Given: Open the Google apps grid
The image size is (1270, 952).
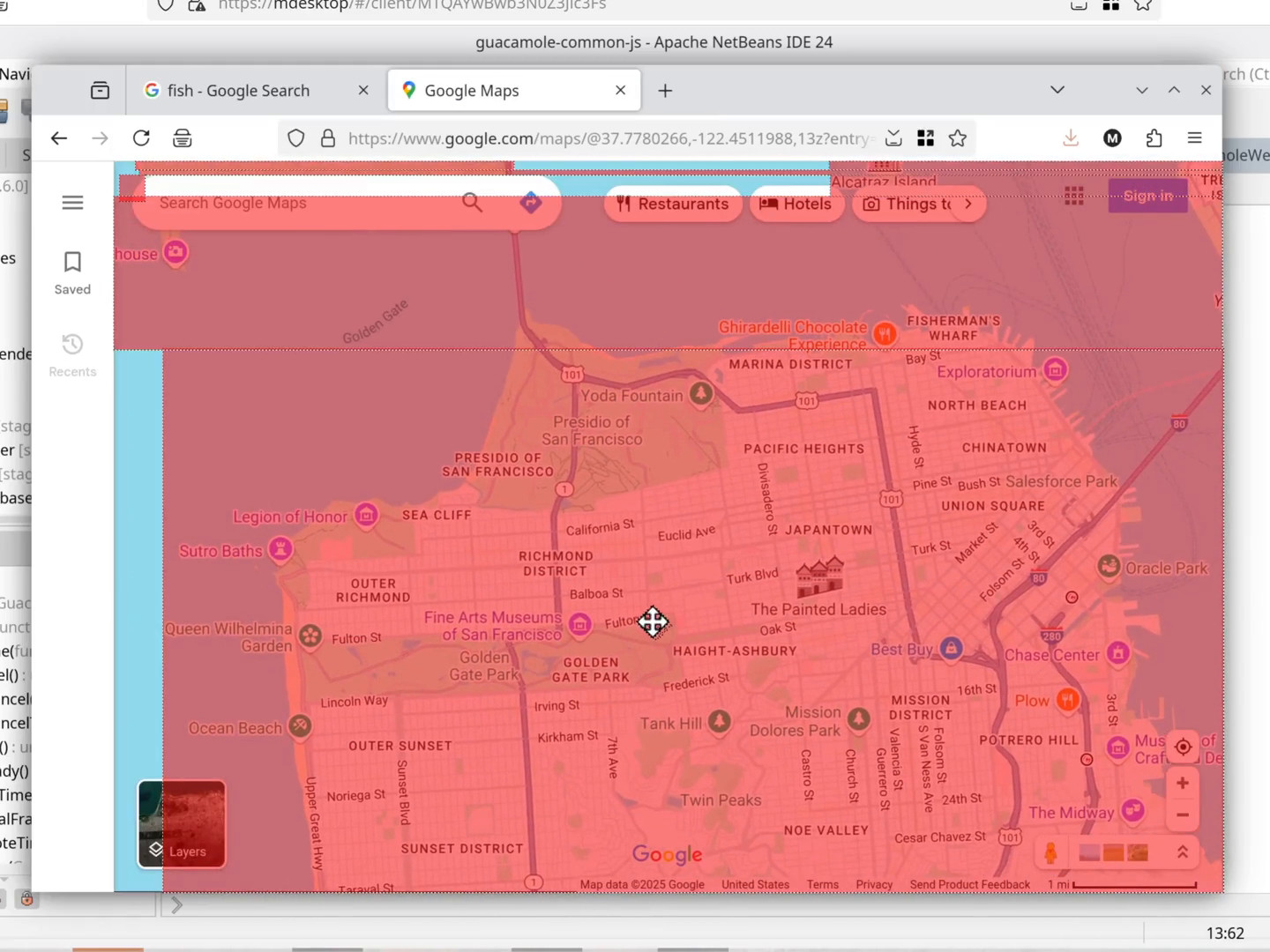Looking at the screenshot, I should [x=1073, y=196].
